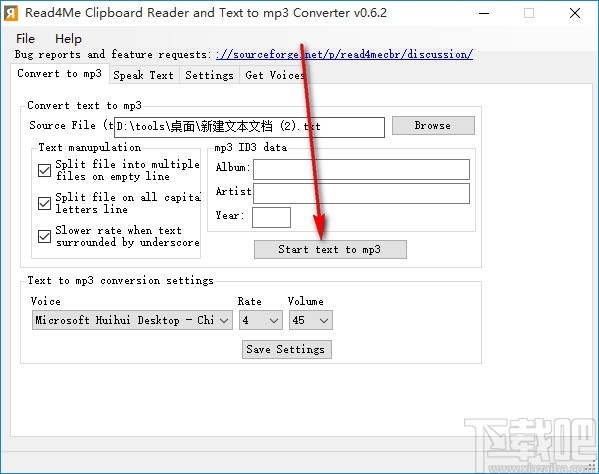Switch to the Convert to mp3 tab
This screenshot has width=599, height=474.
coord(60,73)
